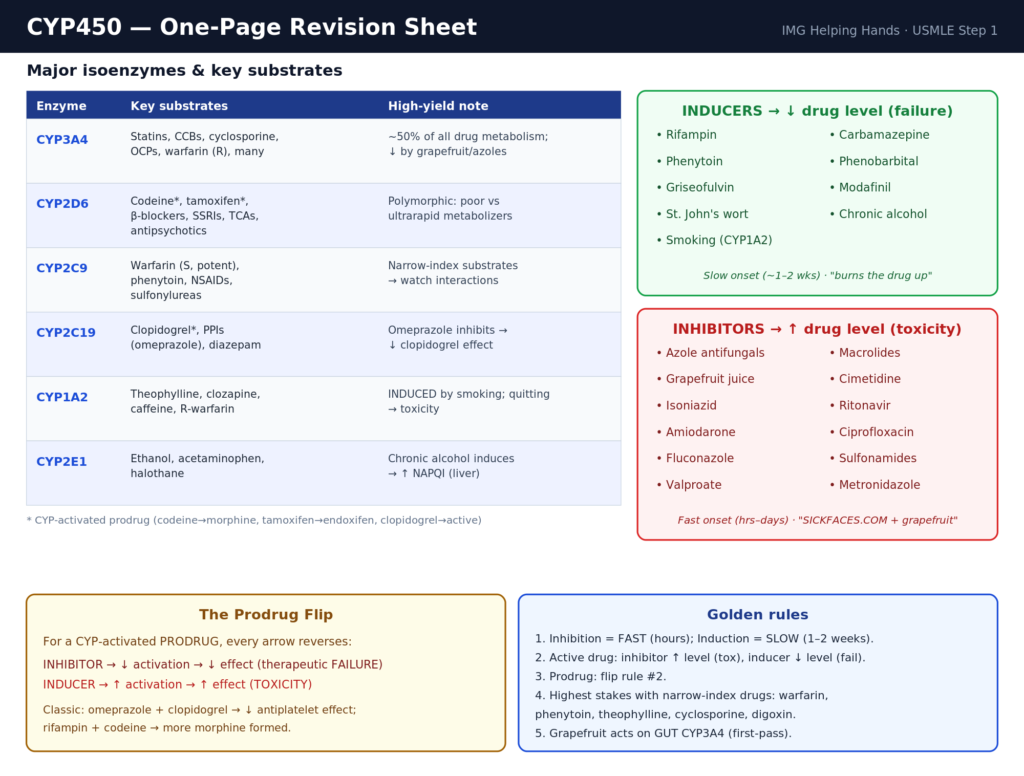Click 'Sulfonamides' in inhibitors list
The image size is (1024, 776).
click(873, 459)
